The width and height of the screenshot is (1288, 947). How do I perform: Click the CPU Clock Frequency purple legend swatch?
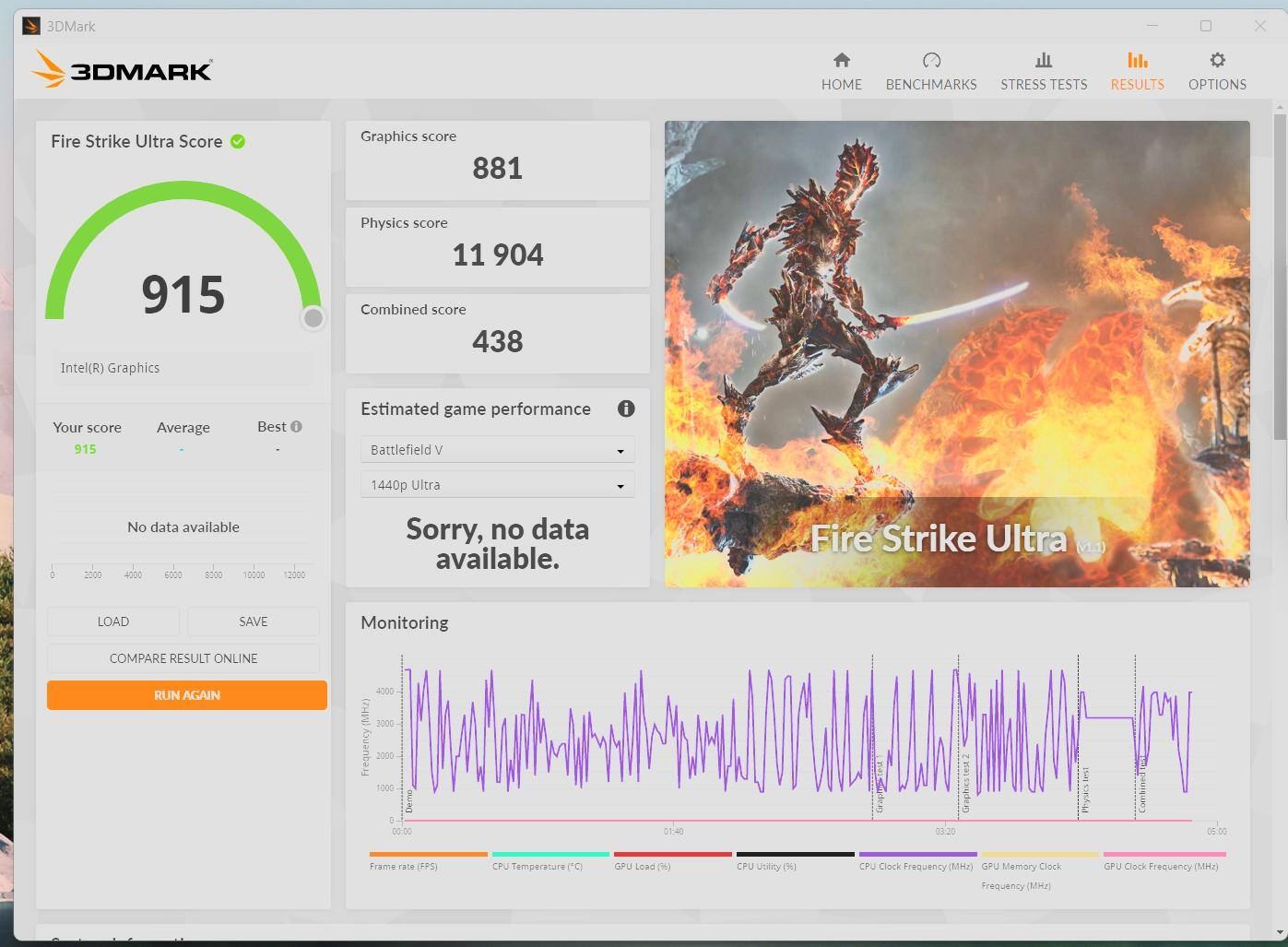point(917,855)
